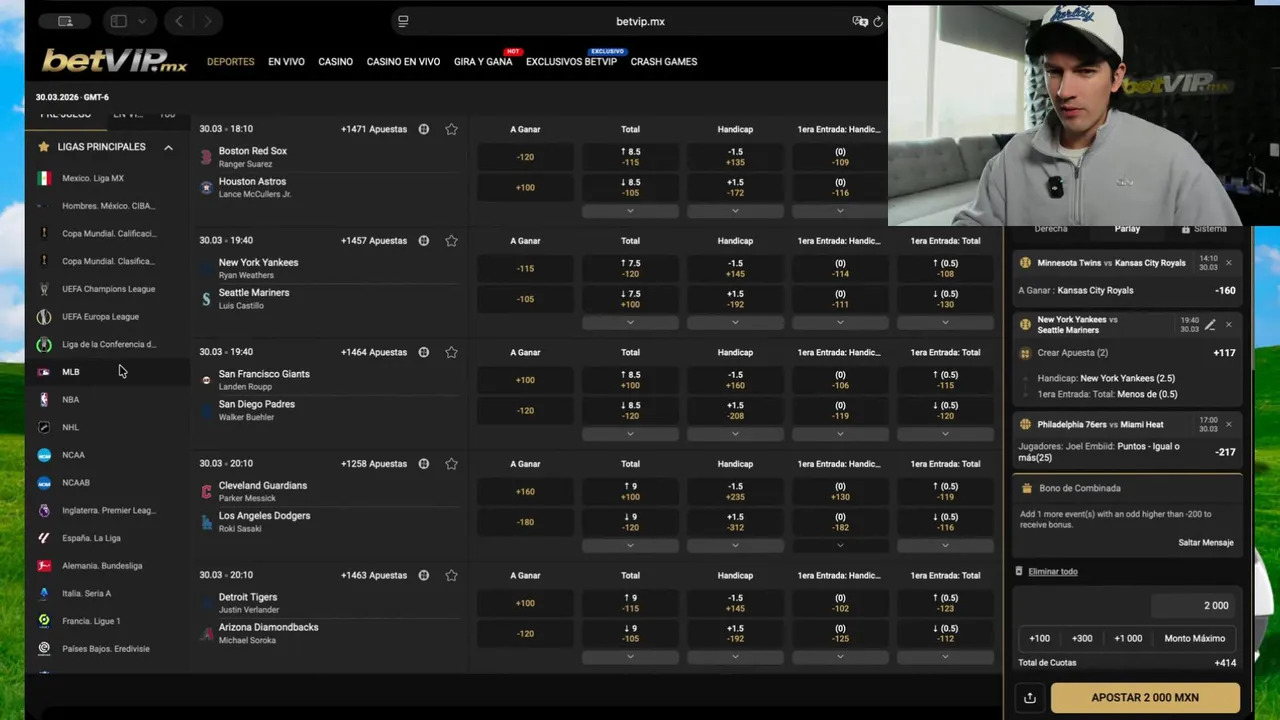The height and width of the screenshot is (720, 1280).
Task: Favorite the Guardians vs Dodgers game
Action: click(451, 464)
